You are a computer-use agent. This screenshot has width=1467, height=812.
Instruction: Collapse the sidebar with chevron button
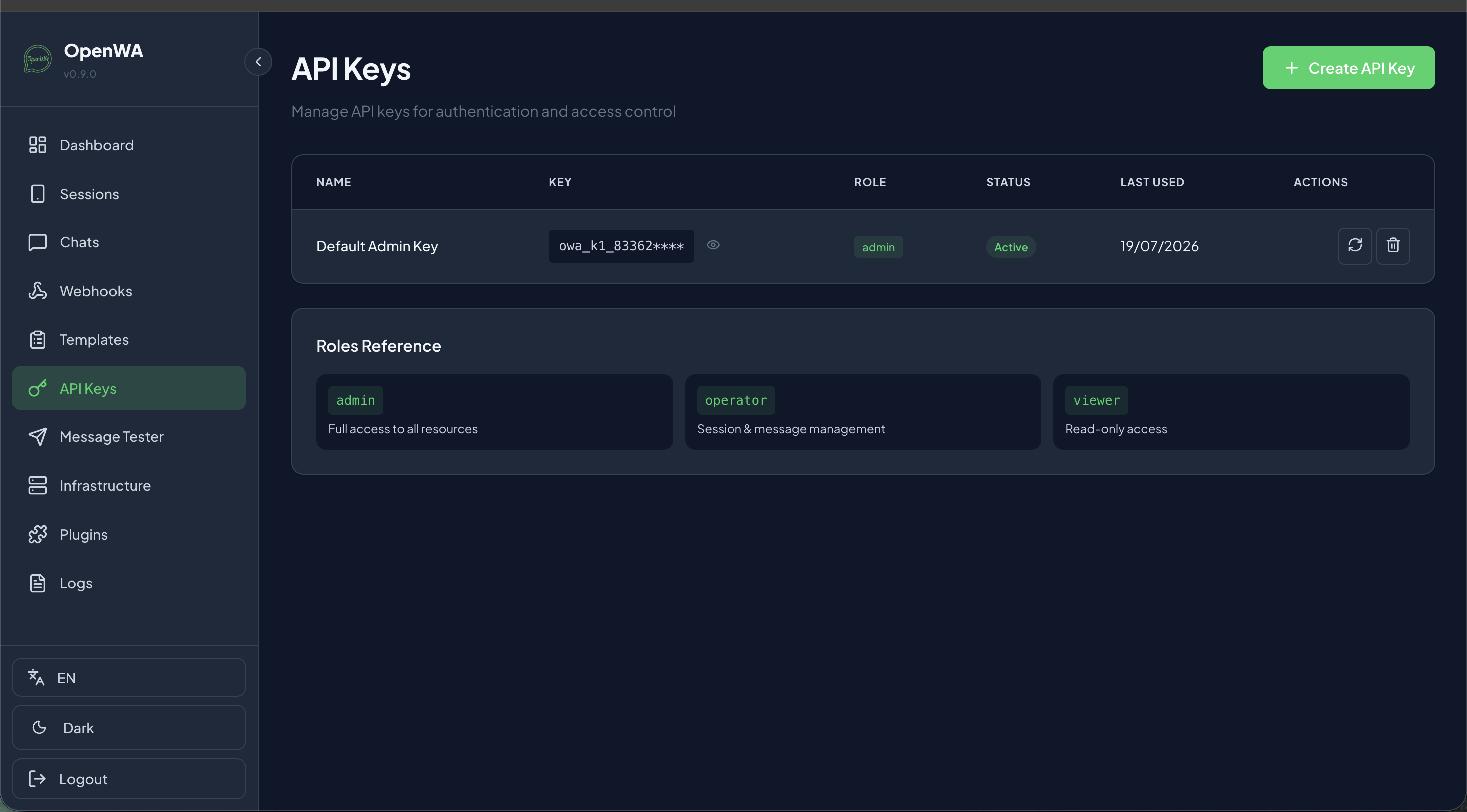(x=258, y=61)
